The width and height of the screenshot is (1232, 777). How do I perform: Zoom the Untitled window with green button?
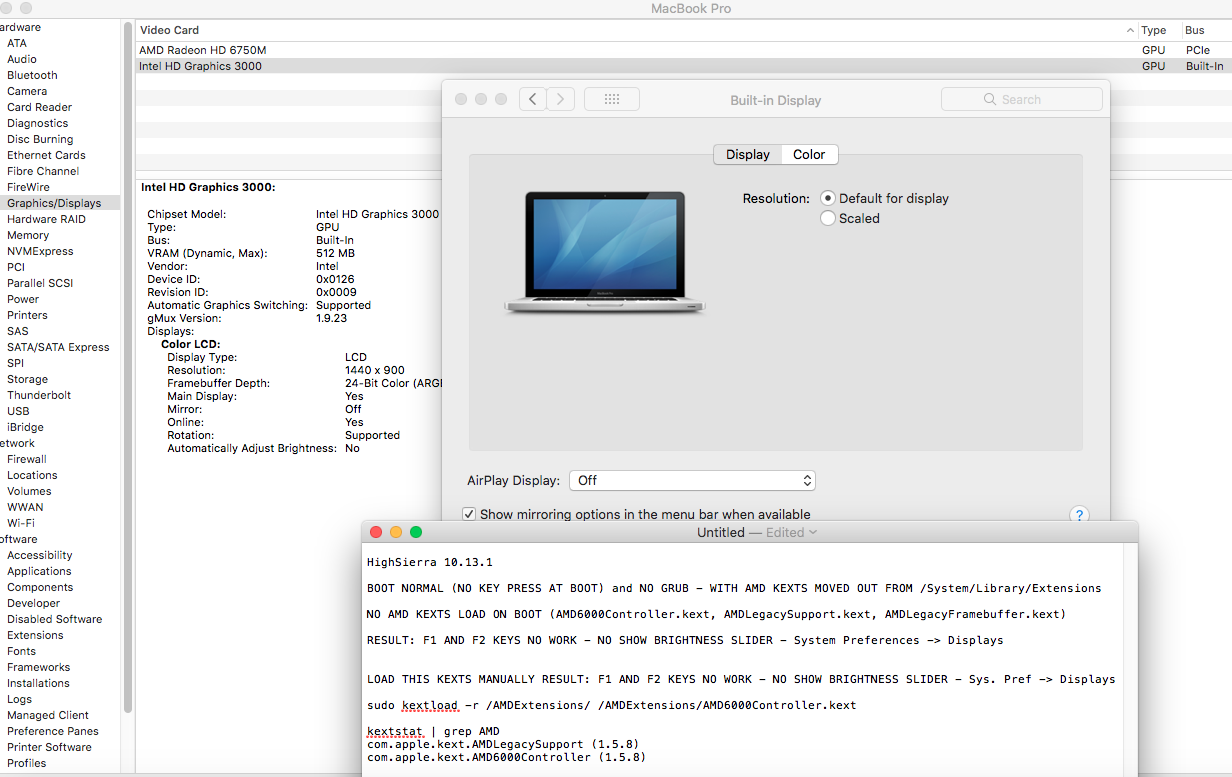point(416,532)
